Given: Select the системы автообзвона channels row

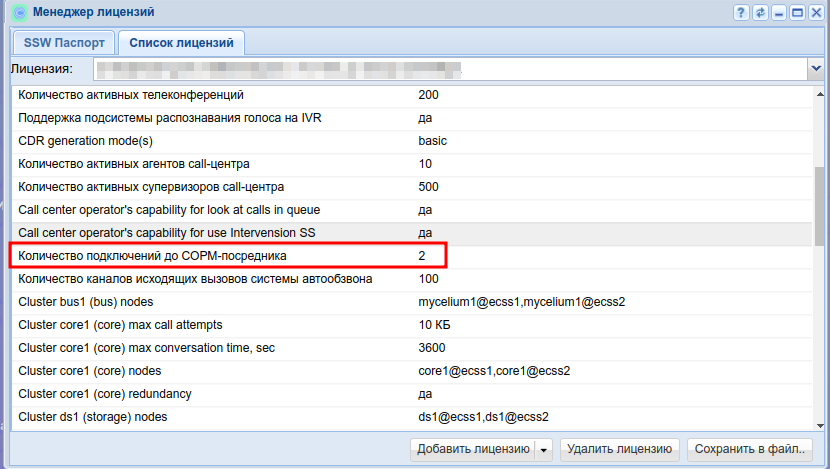Looking at the screenshot, I should point(412,279).
